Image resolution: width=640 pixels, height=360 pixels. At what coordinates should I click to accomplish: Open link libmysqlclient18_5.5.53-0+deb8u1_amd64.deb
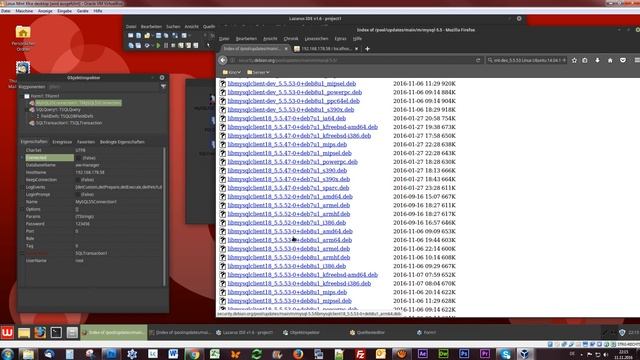[290, 231]
